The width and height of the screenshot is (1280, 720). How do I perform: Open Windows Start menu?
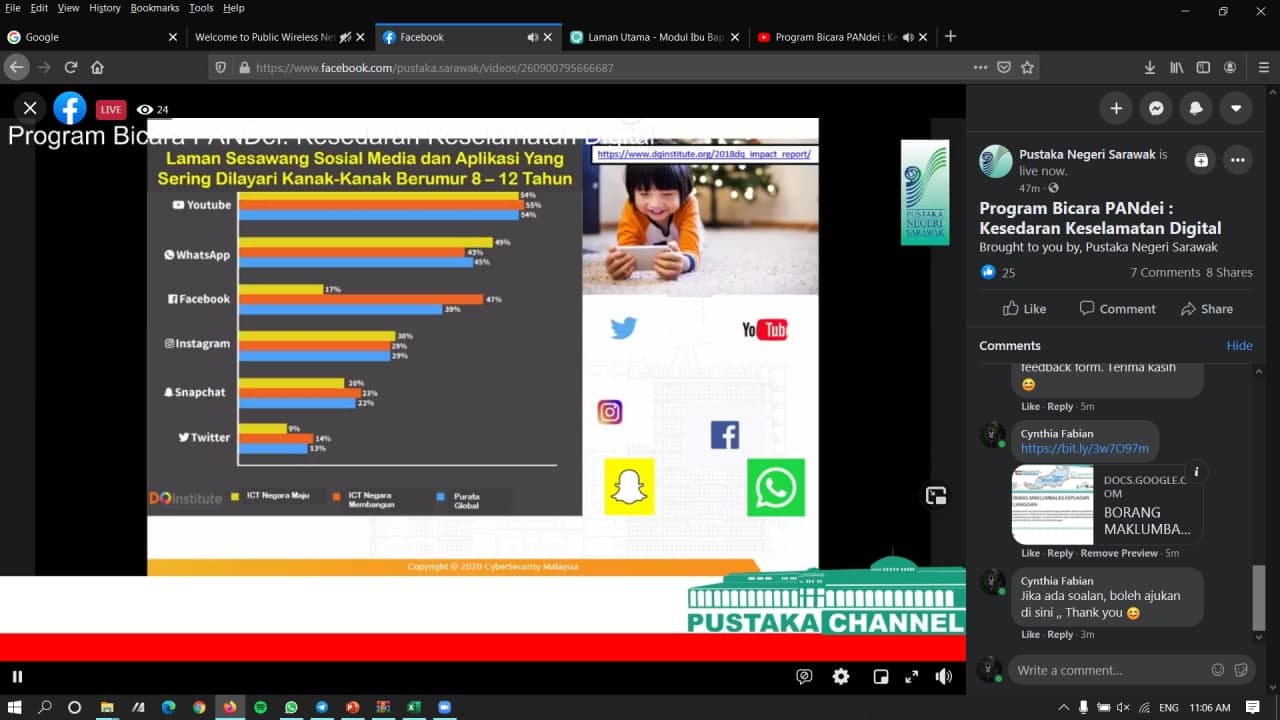click(x=14, y=707)
